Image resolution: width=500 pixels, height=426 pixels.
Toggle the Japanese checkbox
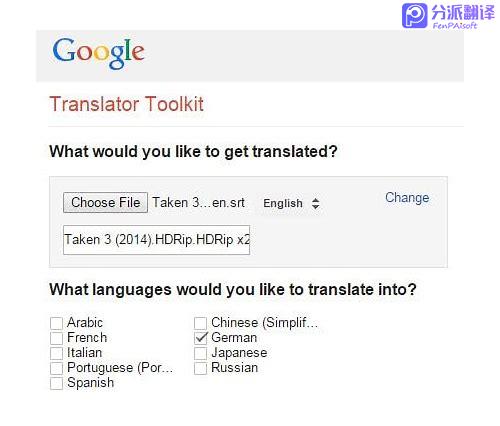pos(200,353)
